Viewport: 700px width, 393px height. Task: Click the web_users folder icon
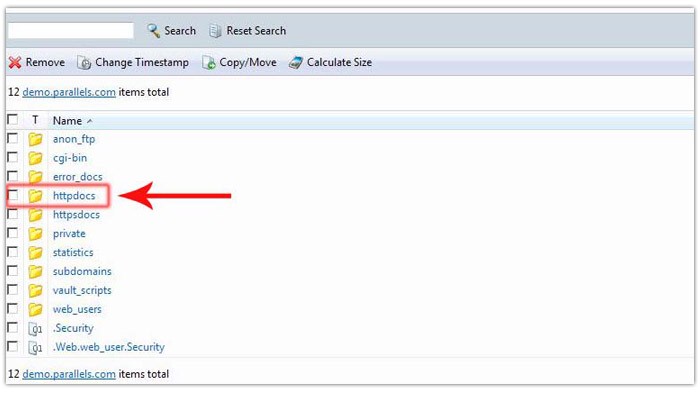[35, 309]
